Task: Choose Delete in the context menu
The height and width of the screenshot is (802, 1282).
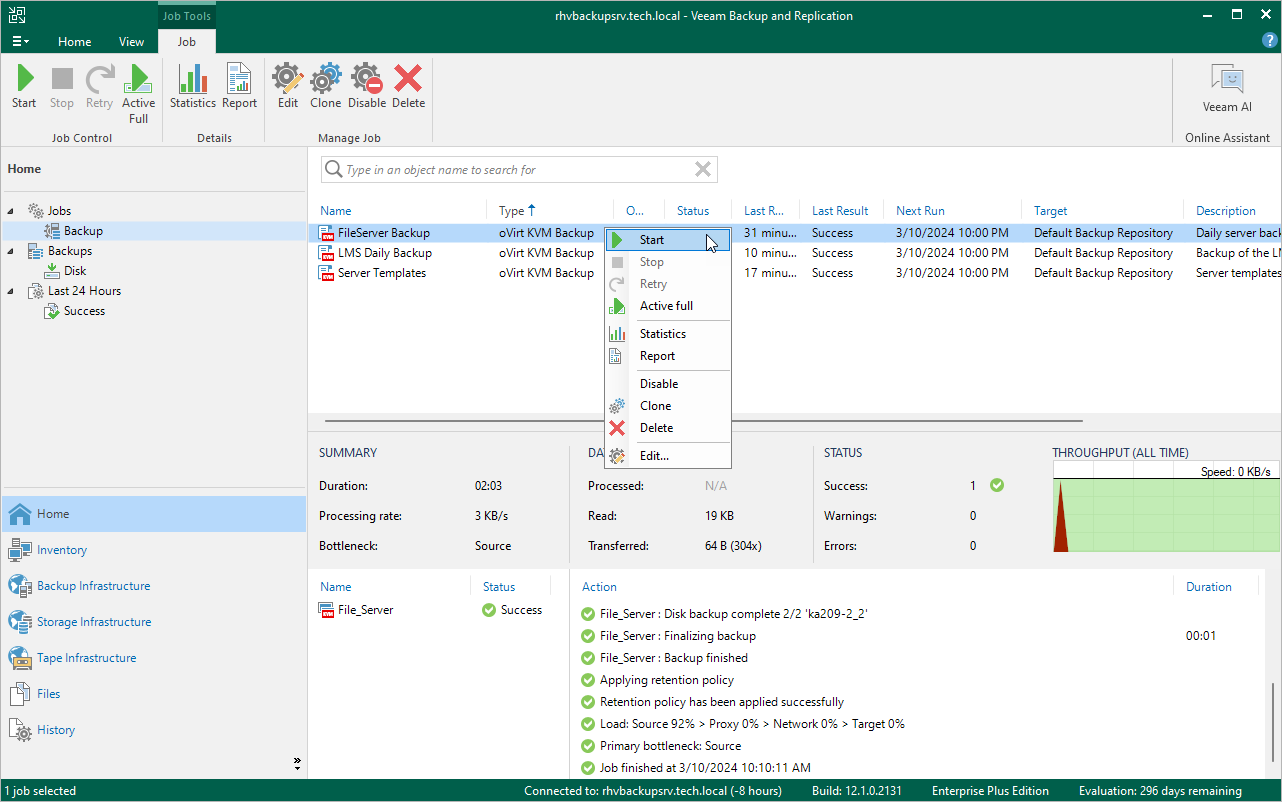Action: [668, 428]
